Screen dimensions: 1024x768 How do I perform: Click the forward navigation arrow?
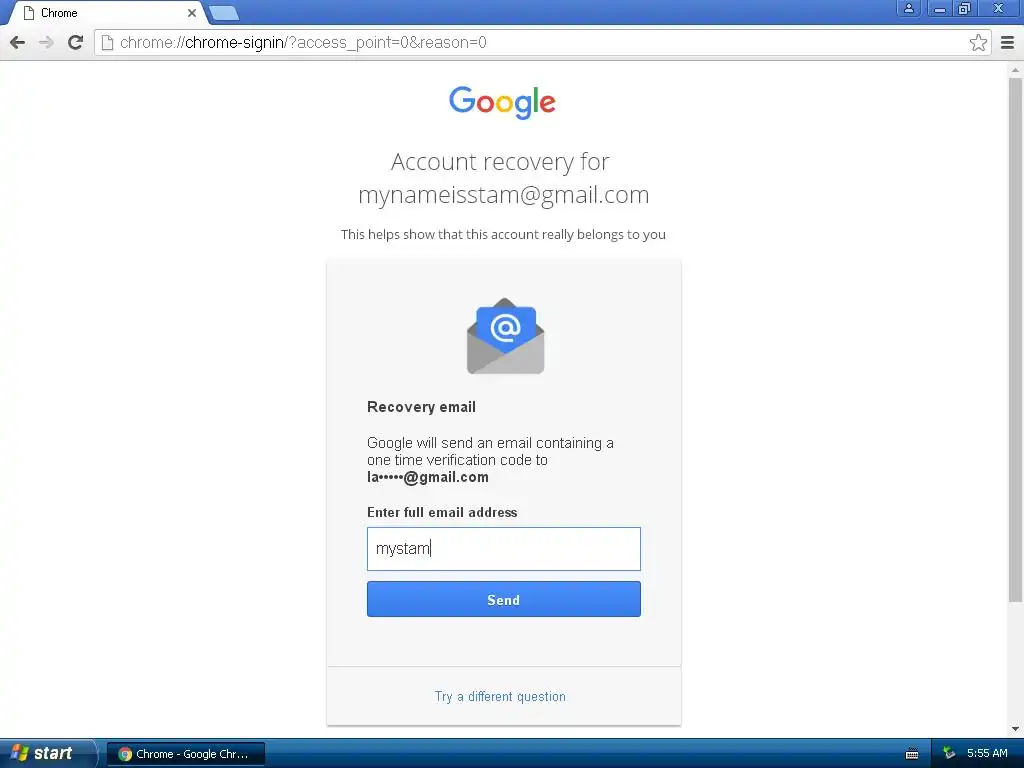pos(46,42)
